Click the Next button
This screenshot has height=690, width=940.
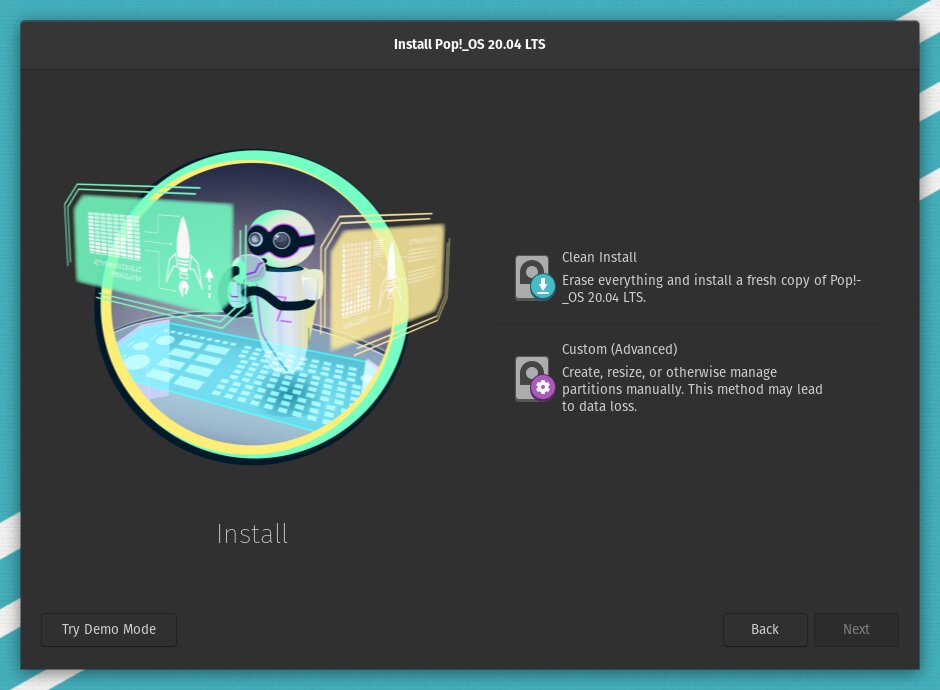coord(856,629)
